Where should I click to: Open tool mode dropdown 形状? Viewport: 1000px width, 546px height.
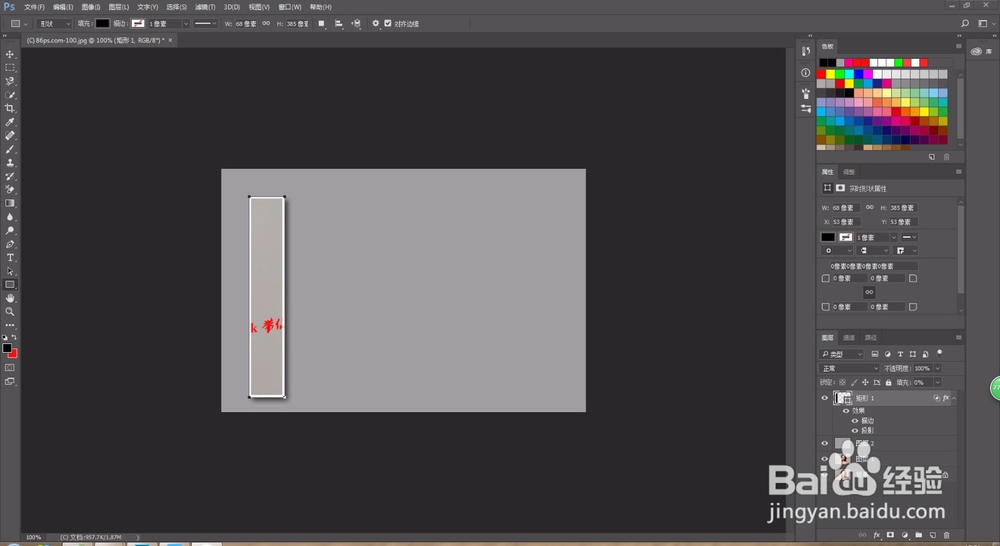[54, 24]
